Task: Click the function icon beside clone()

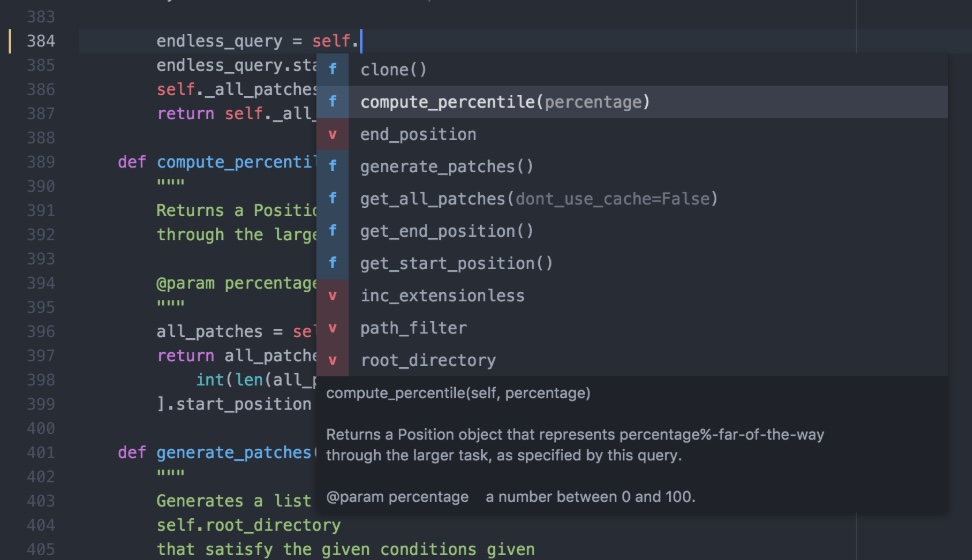Action: pos(332,70)
